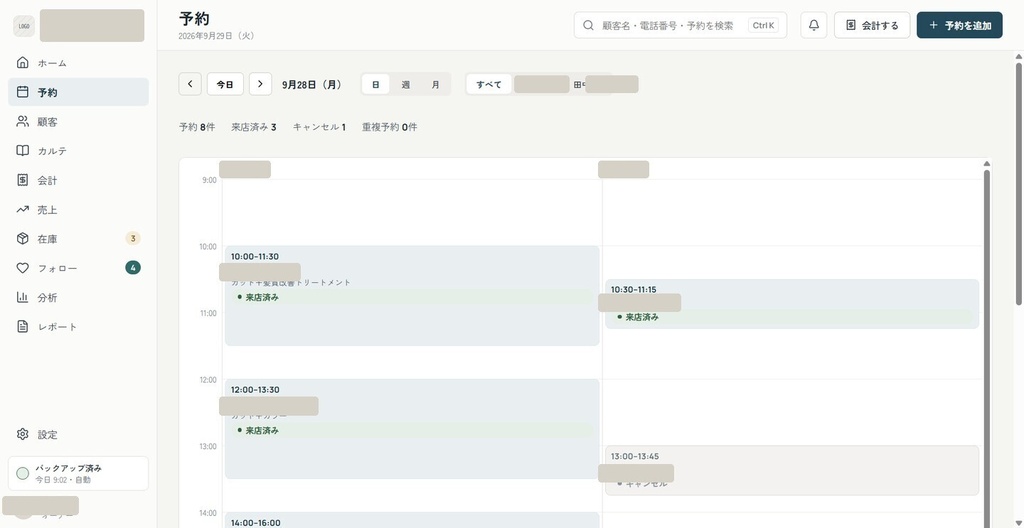Viewport: 1024px width, 528px height.
Task: Open the 10:30-11:15 appointment block
Action: click(792, 304)
